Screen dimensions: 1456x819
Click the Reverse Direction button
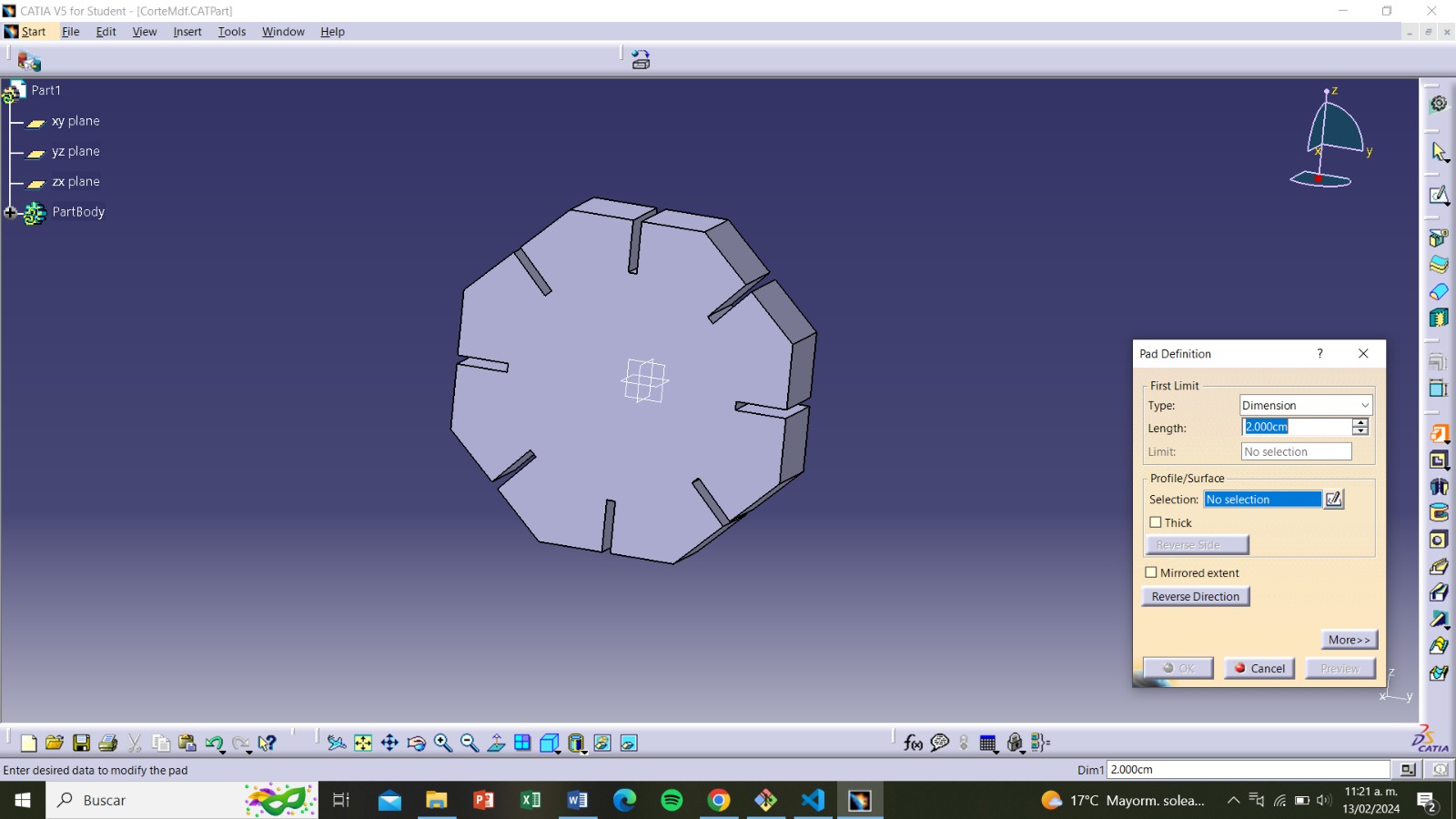tap(1196, 597)
